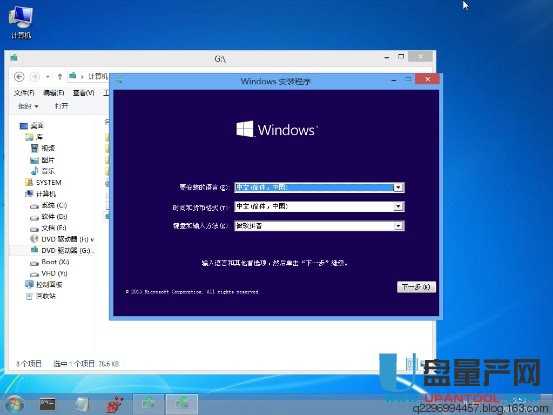Select SYSTEM folder in the tree

[x=49, y=182]
